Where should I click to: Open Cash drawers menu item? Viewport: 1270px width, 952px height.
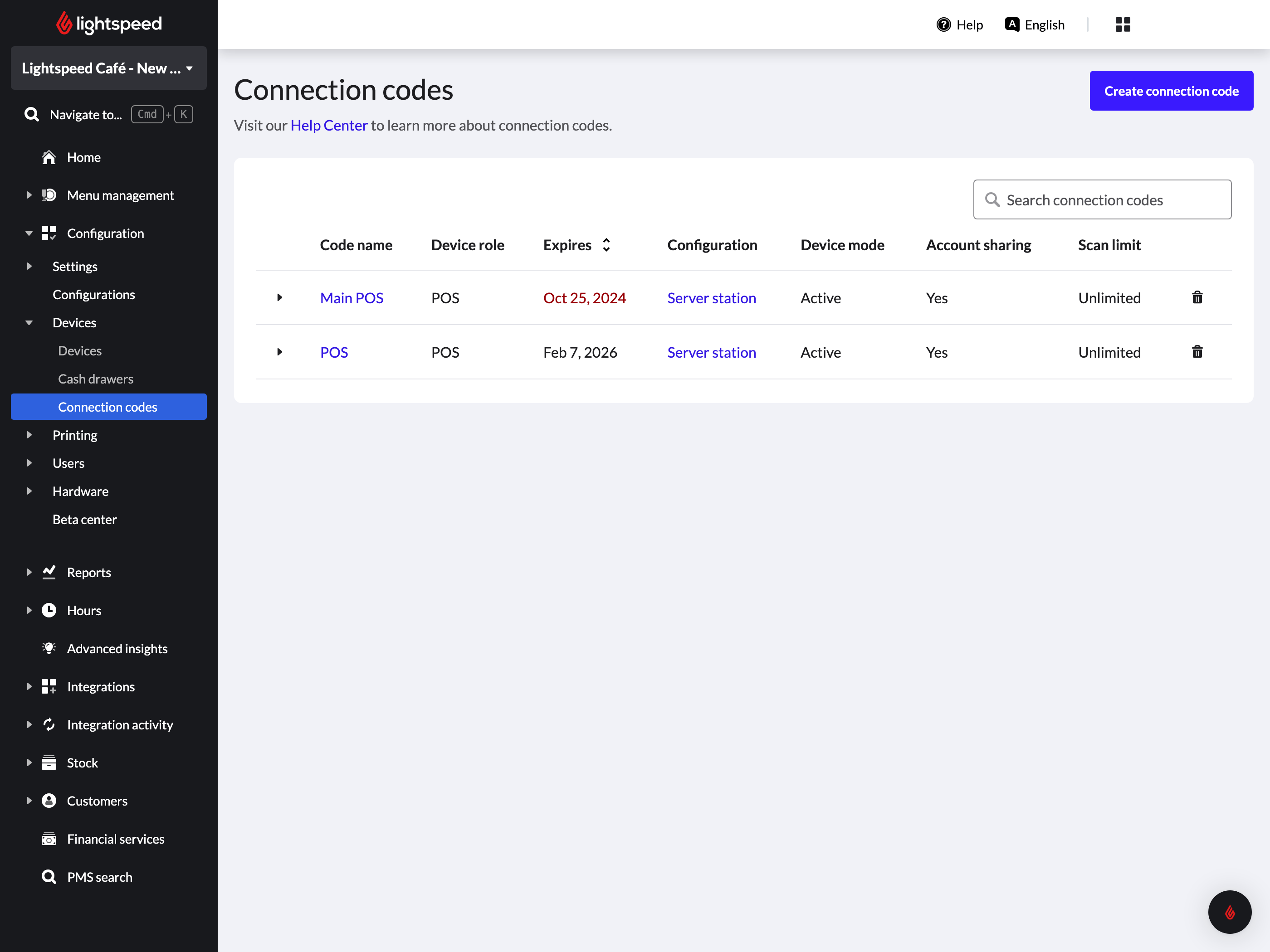95,379
